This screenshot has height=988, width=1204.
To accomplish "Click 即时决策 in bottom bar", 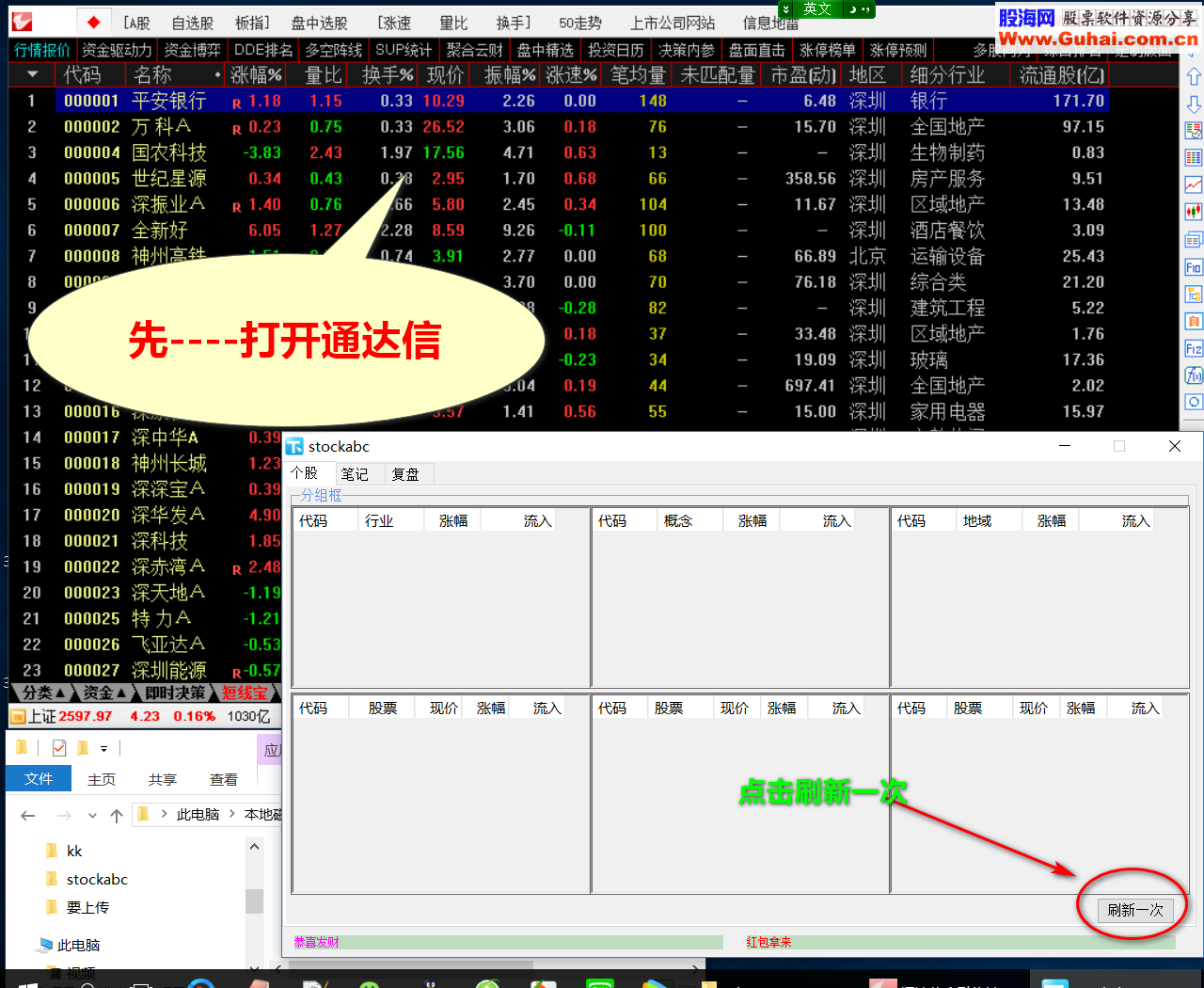I will [175, 693].
